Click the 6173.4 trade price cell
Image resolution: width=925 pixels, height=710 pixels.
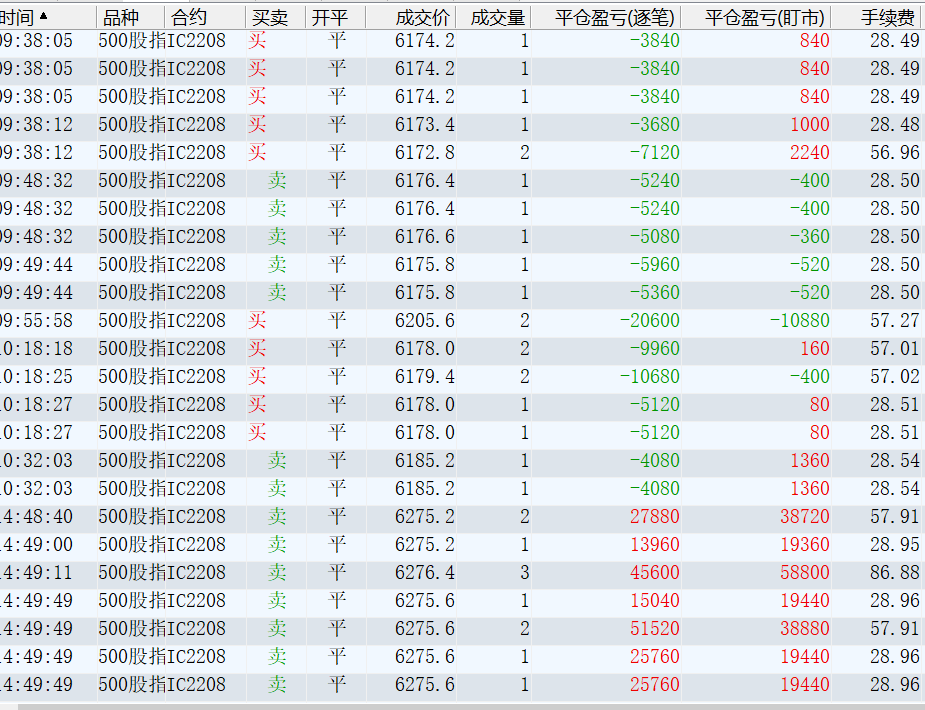click(x=425, y=125)
